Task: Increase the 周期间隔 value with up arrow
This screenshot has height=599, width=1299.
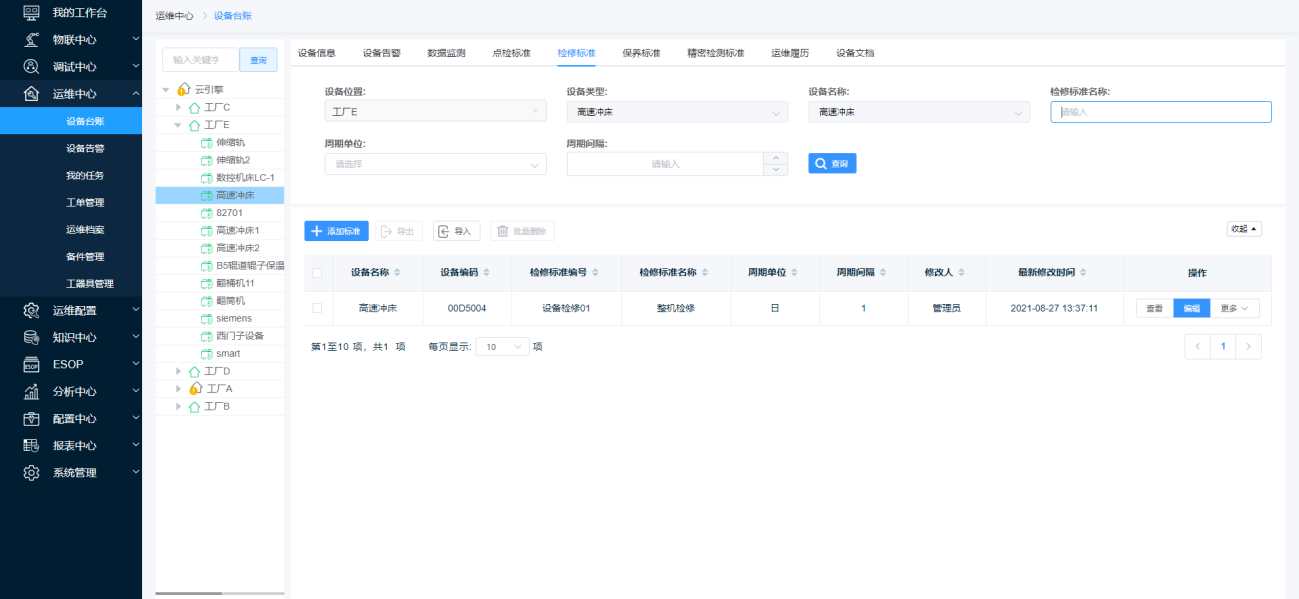Action: pyautogui.click(x=775, y=158)
